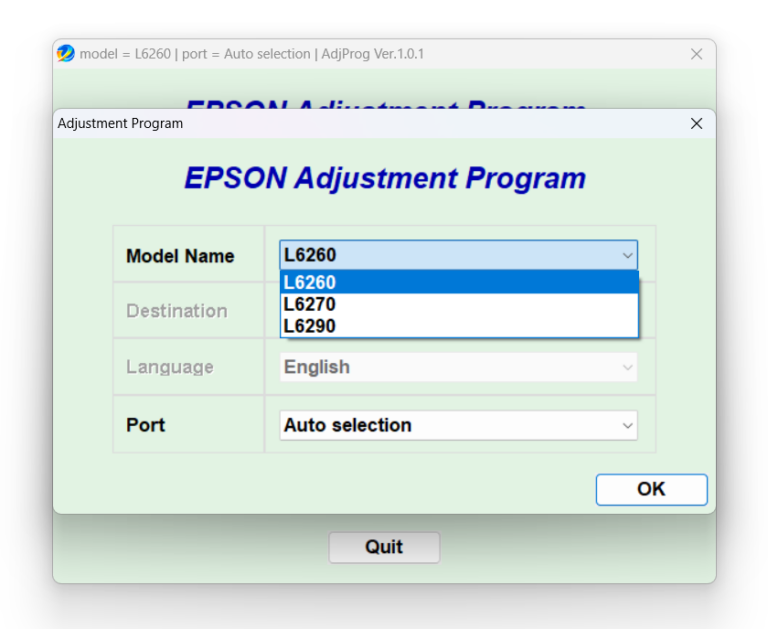Click the main window title showing model = L6260
The image size is (768, 629).
click(x=252, y=54)
